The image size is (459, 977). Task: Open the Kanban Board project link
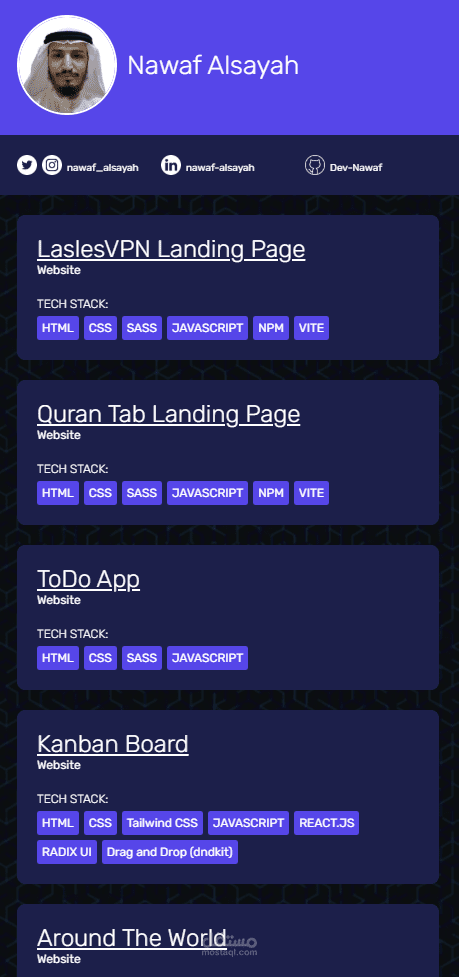113,744
